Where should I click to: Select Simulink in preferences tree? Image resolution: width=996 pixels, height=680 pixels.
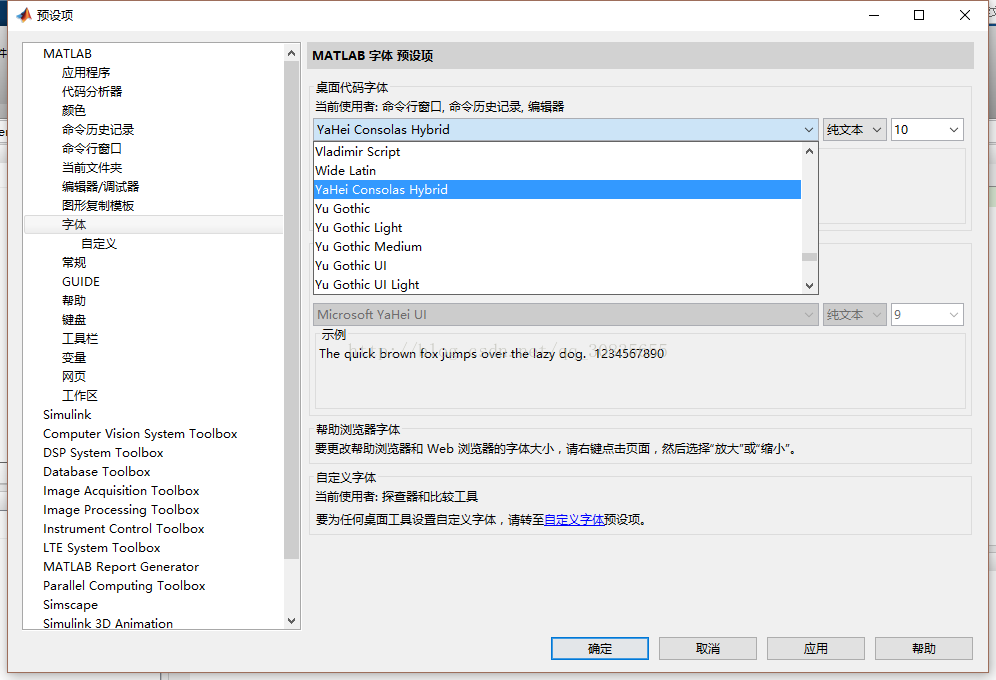pos(67,415)
